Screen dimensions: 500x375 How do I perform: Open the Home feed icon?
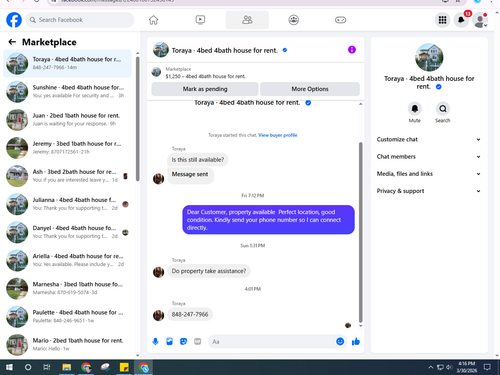tap(153, 20)
